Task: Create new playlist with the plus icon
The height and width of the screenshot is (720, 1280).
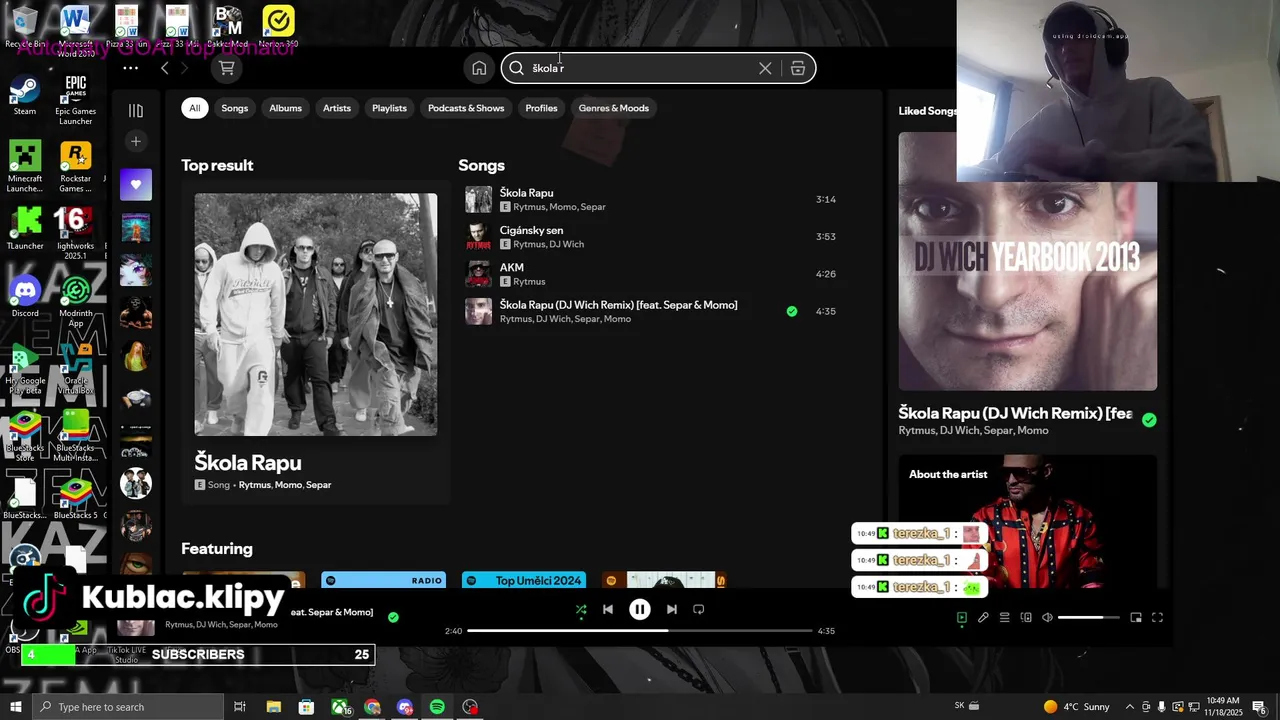Action: [x=136, y=141]
